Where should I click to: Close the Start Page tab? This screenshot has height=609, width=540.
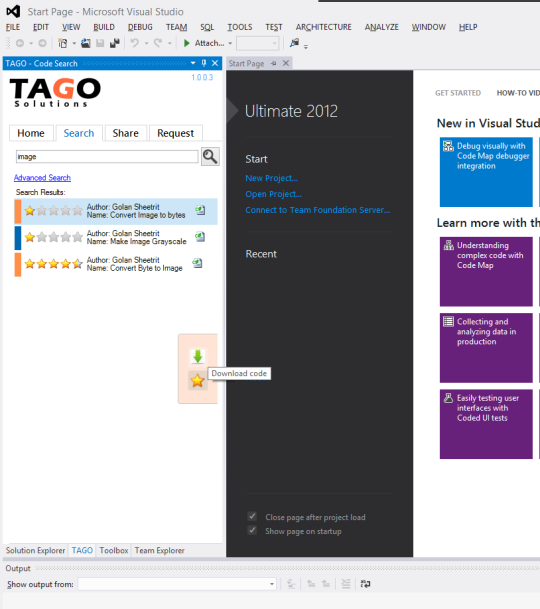coord(286,63)
